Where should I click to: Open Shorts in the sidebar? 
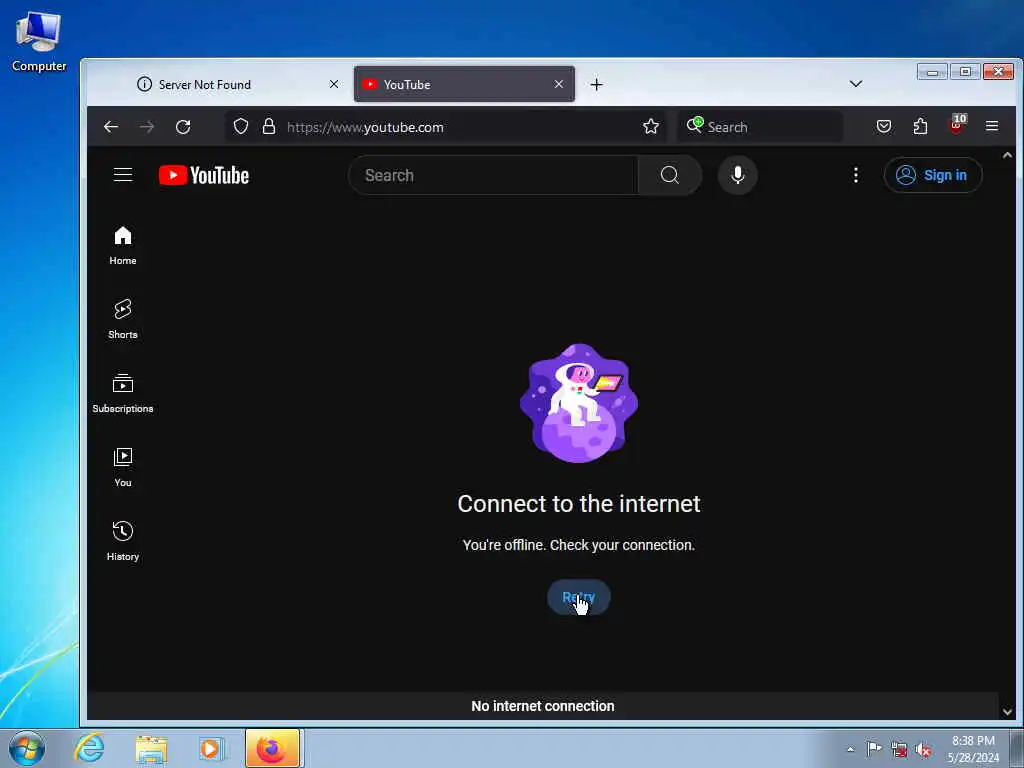click(123, 319)
